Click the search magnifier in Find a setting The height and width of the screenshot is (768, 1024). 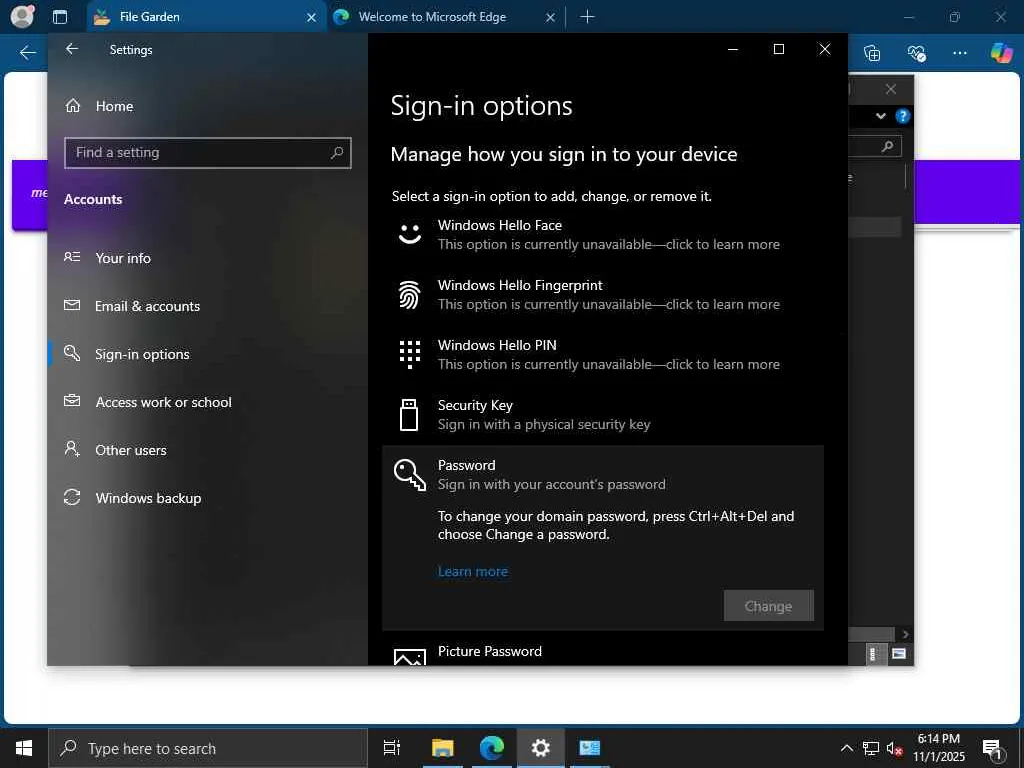337,153
